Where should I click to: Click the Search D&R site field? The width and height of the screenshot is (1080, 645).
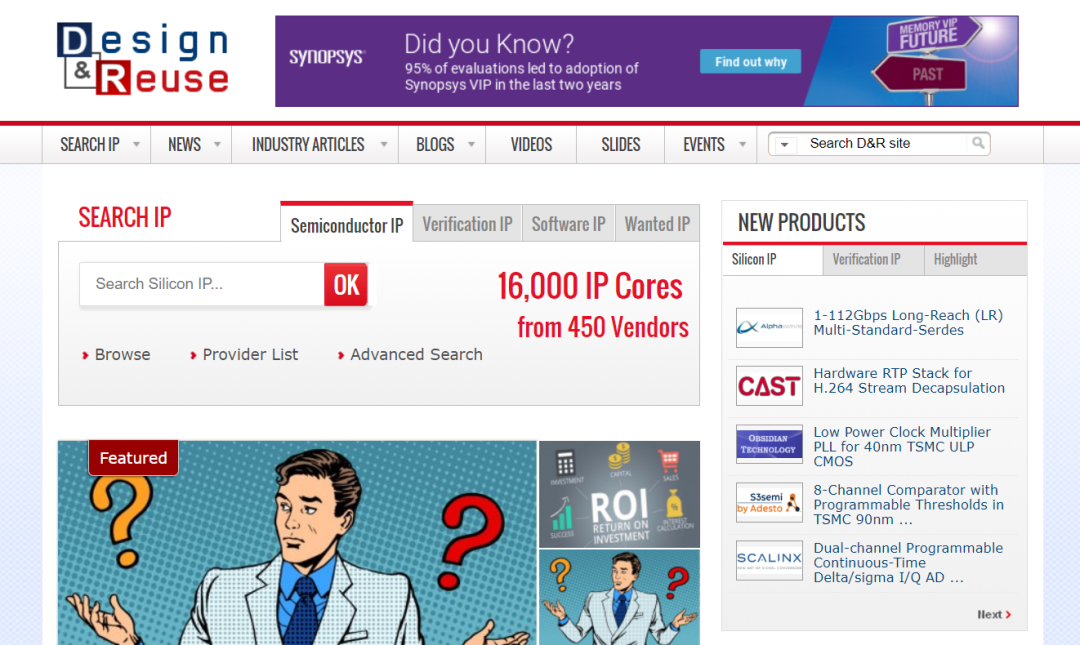(x=884, y=143)
